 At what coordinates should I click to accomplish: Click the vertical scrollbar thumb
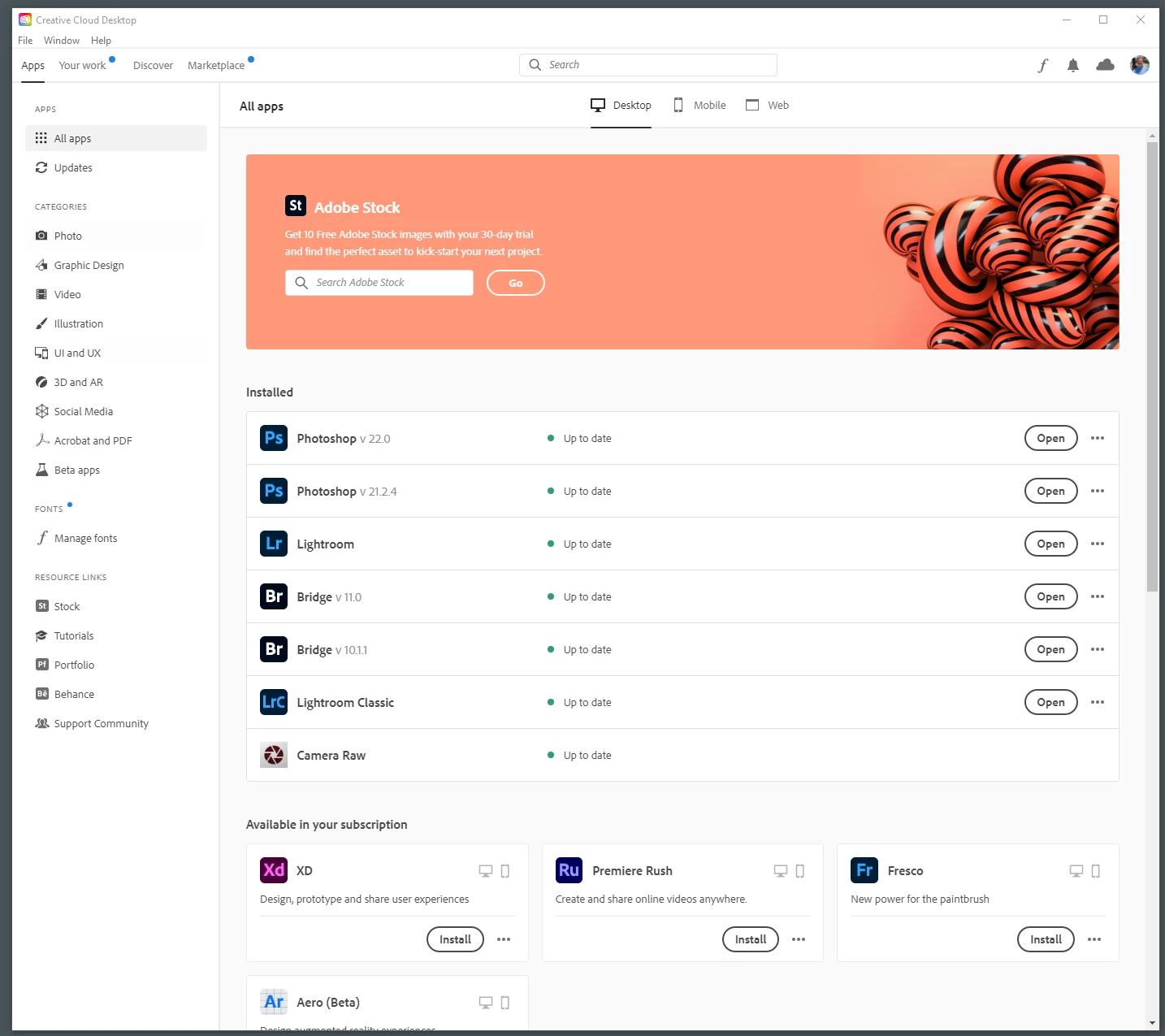point(1152,366)
